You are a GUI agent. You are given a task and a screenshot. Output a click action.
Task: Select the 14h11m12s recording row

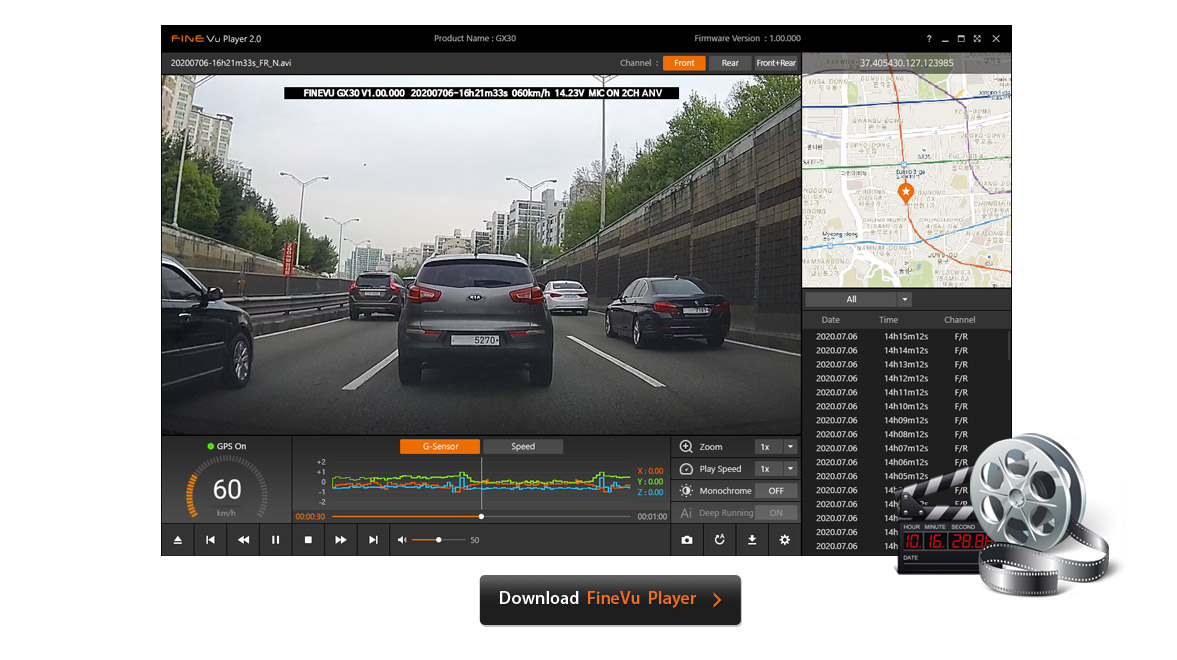905,393
